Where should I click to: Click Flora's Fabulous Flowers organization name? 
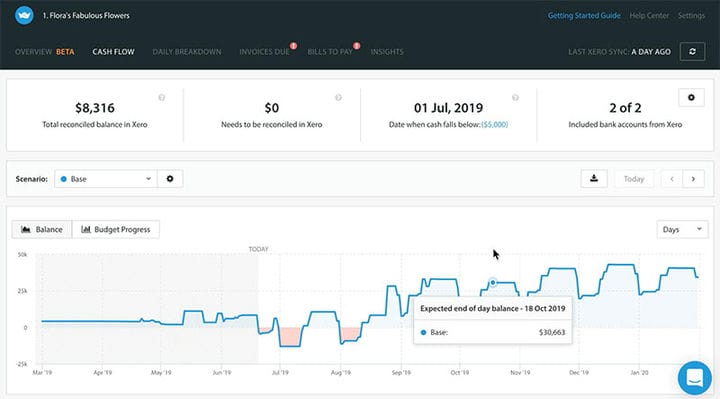point(86,15)
